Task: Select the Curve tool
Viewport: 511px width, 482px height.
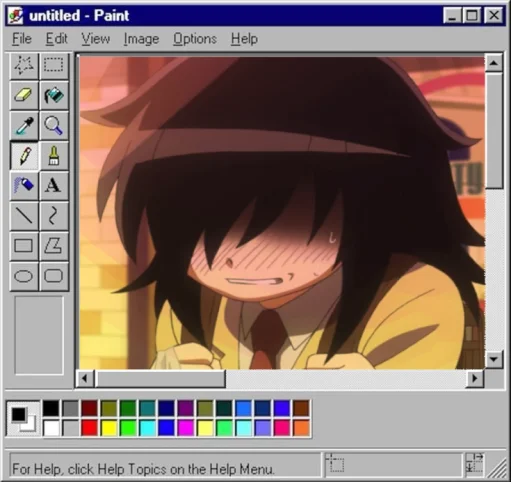Action: pyautogui.click(x=54, y=216)
